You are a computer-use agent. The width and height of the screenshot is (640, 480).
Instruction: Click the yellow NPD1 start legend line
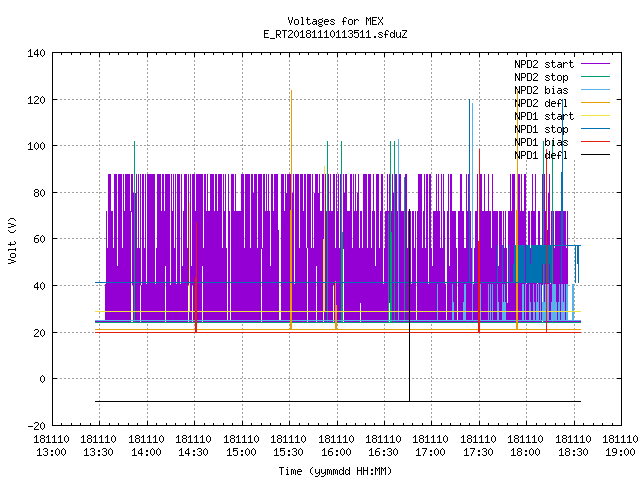(x=595, y=116)
